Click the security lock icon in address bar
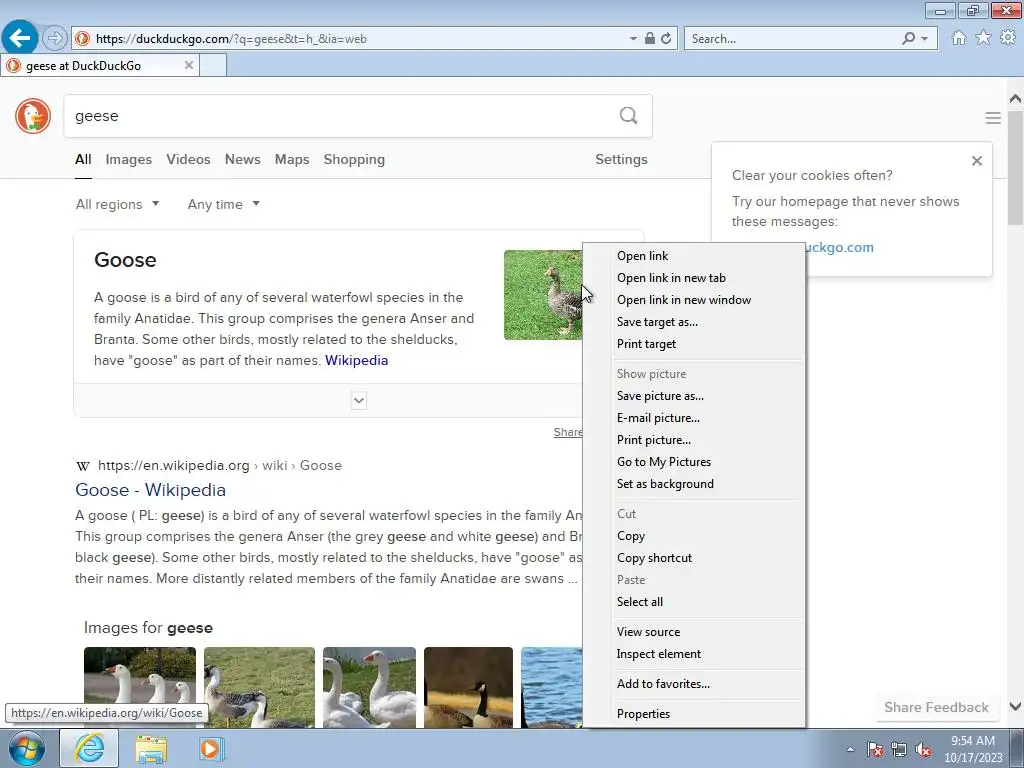1024x768 pixels. click(x=650, y=39)
